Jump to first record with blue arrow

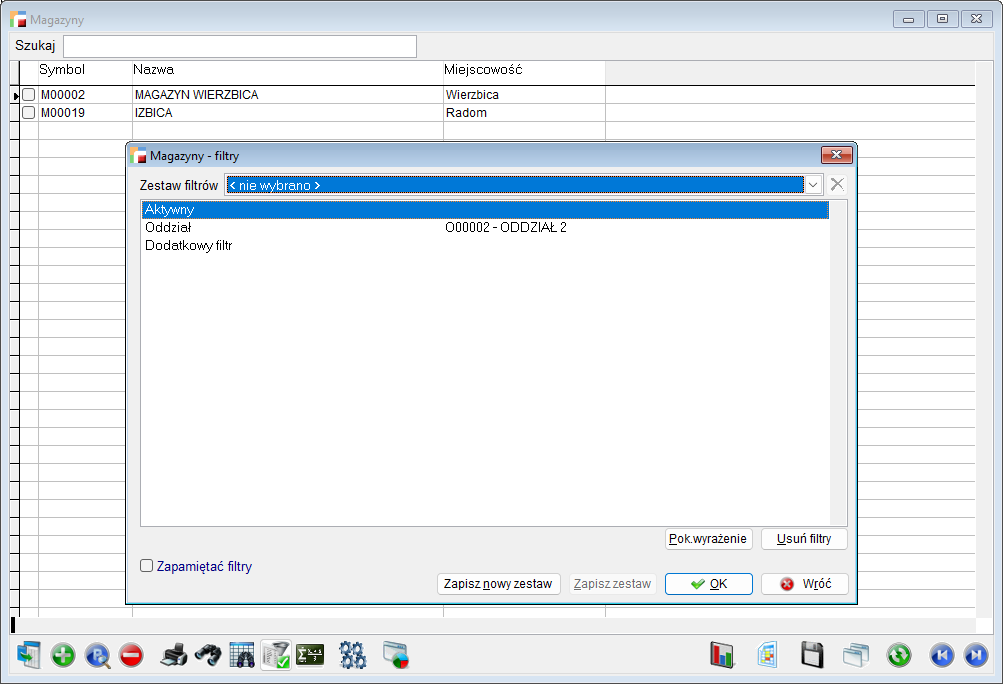(941, 656)
